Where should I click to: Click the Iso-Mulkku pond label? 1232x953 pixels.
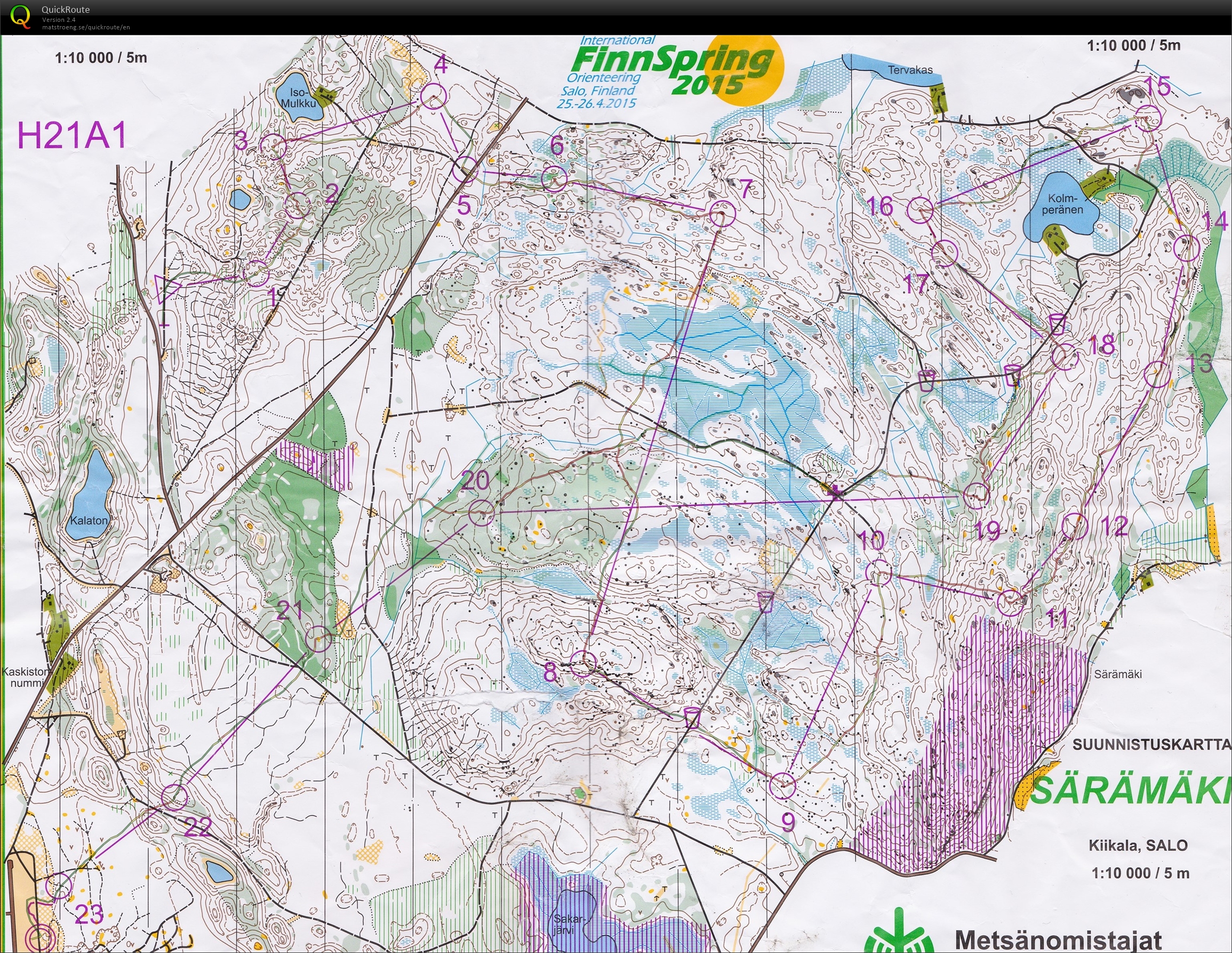[299, 98]
